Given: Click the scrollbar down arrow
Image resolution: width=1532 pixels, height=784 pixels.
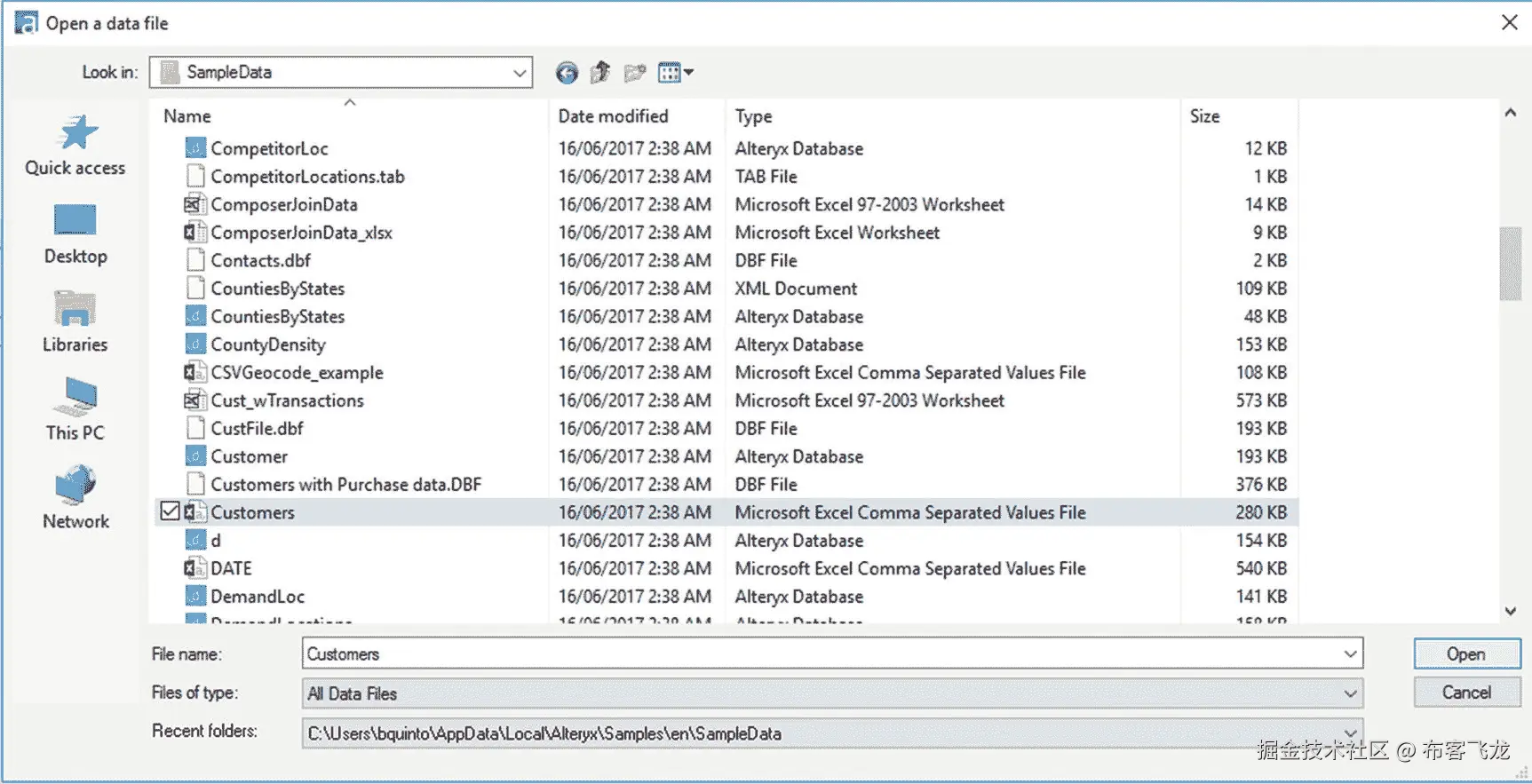Looking at the screenshot, I should click(1510, 611).
